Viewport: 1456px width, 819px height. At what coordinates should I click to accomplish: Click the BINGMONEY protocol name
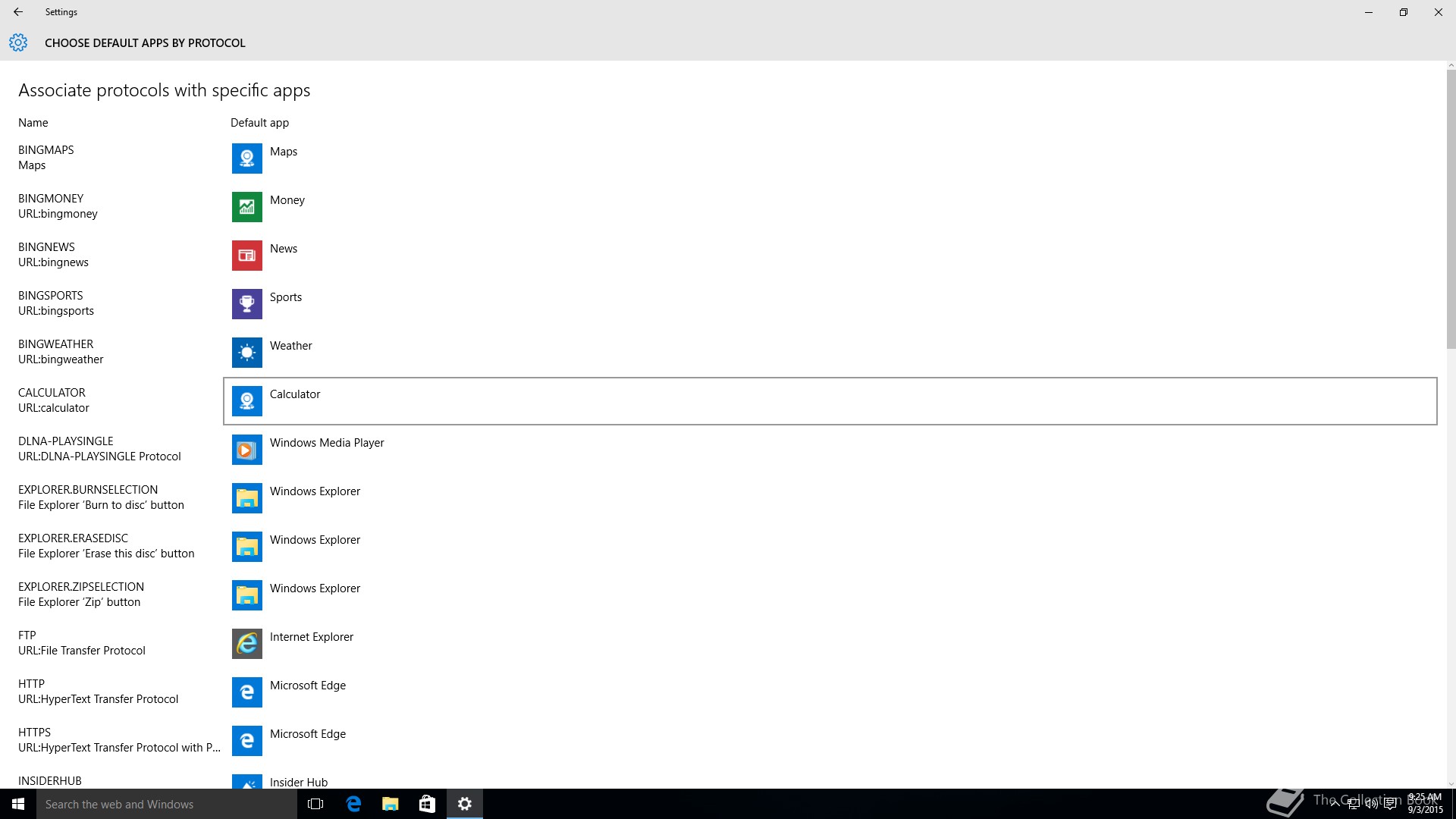pyautogui.click(x=51, y=199)
